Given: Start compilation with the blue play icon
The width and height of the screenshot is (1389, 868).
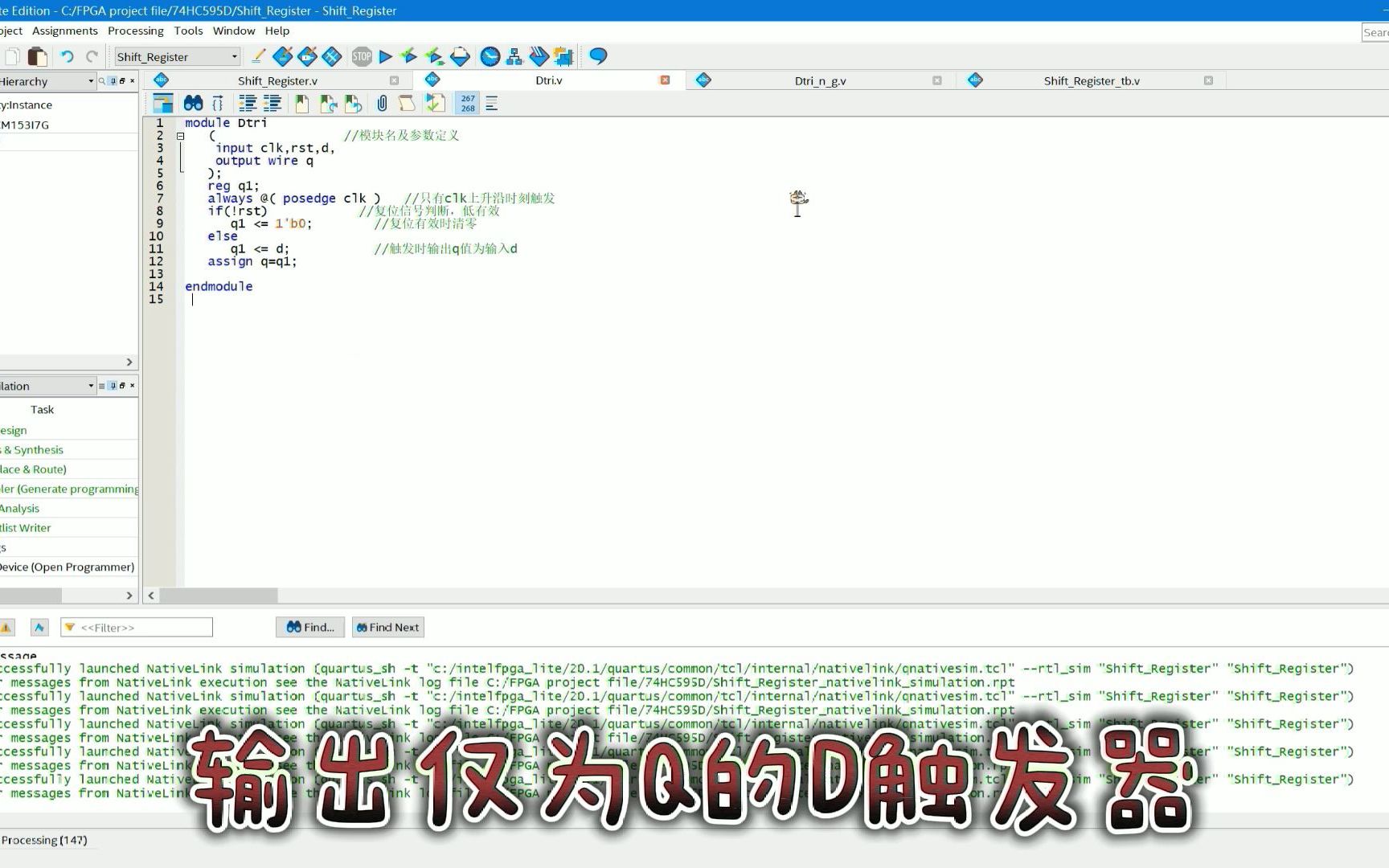Looking at the screenshot, I should (x=386, y=56).
